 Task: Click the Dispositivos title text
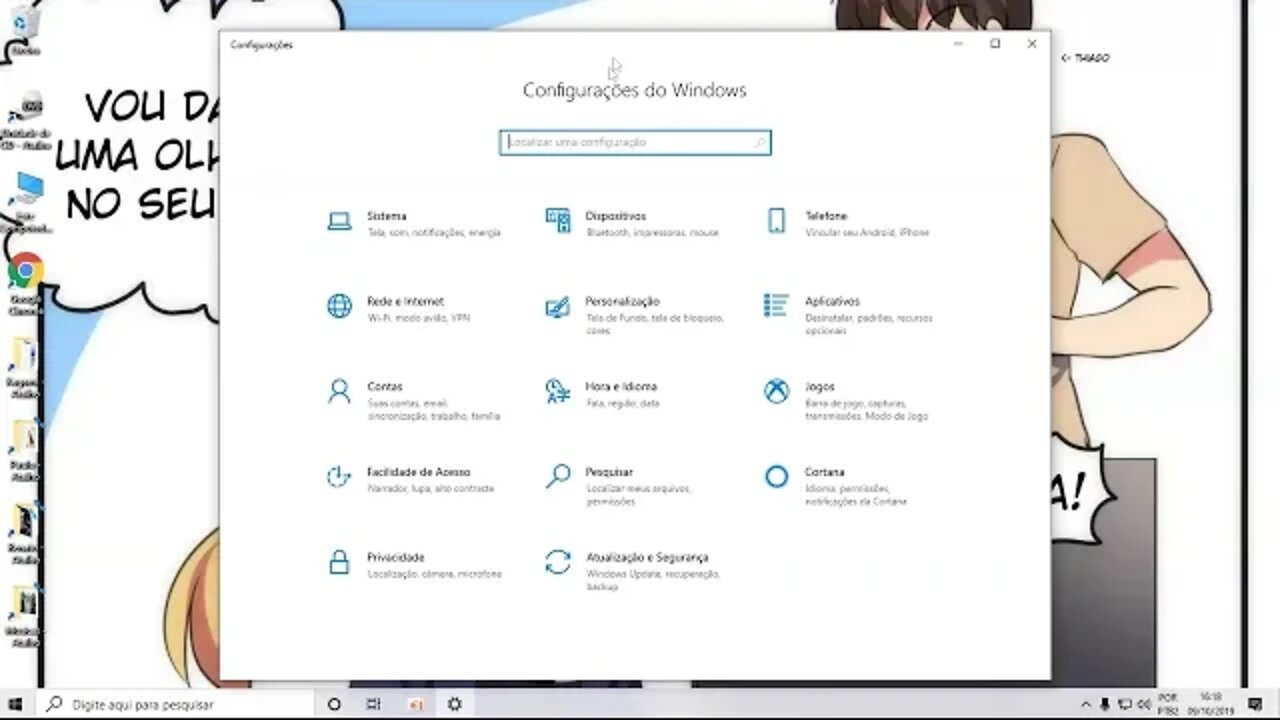[616, 216]
